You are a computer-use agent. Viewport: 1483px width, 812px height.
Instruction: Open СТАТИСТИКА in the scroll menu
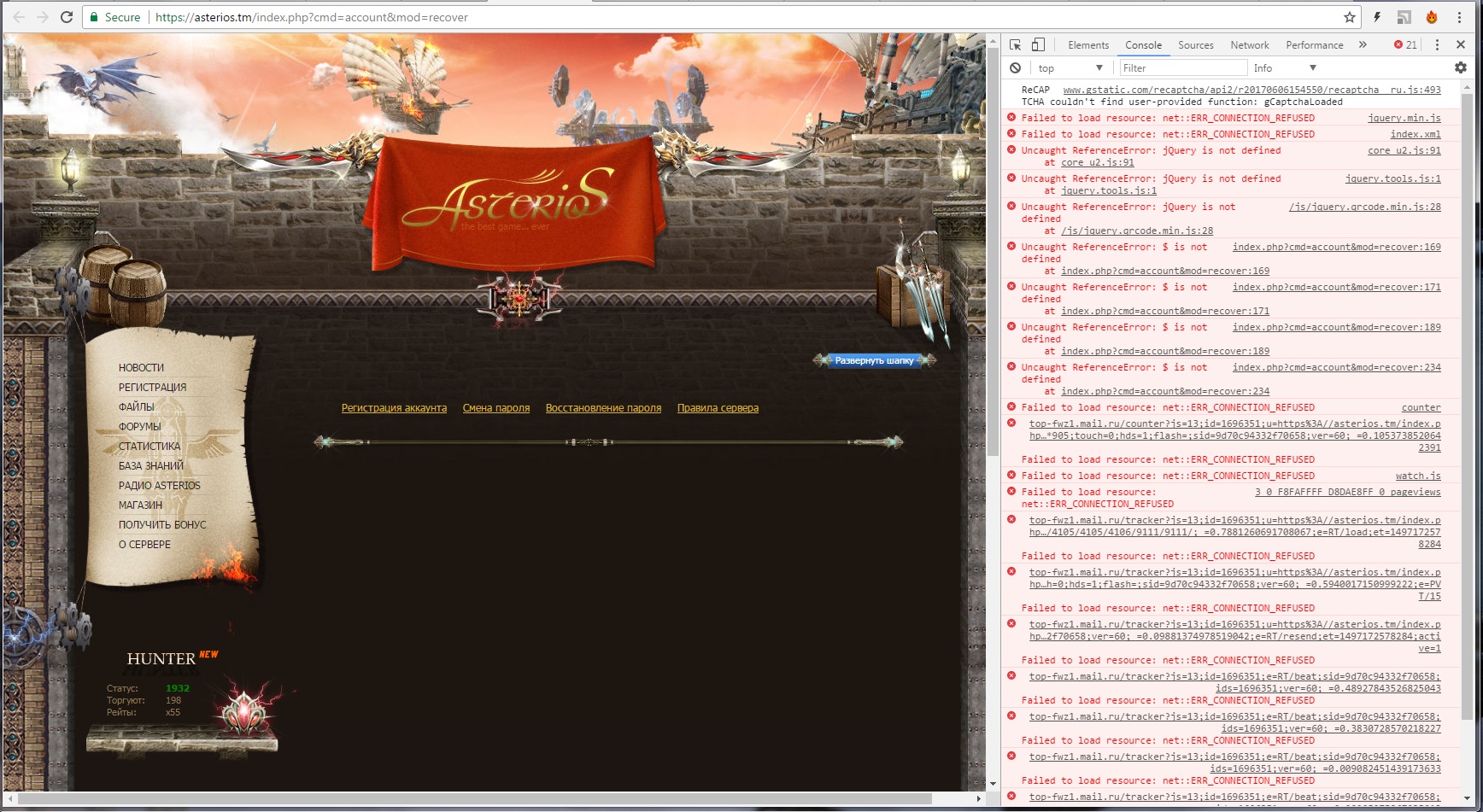tap(149, 447)
